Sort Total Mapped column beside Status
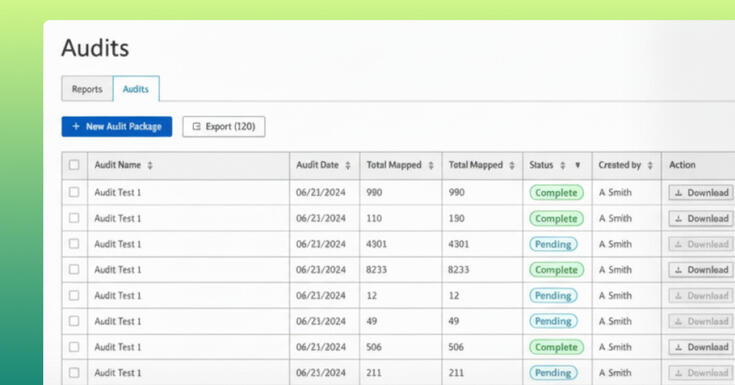The height and width of the screenshot is (385, 735). (x=512, y=165)
